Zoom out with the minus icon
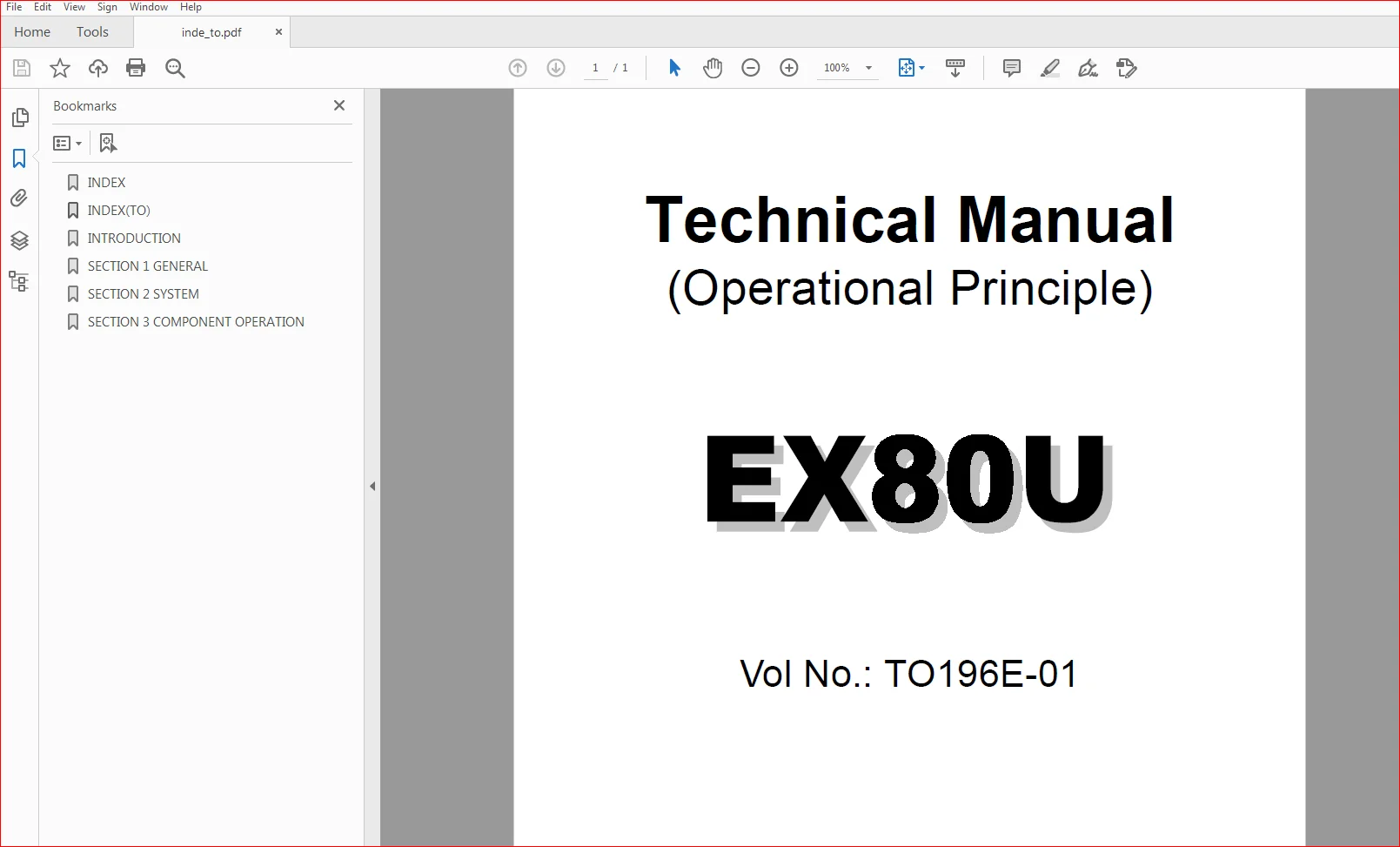 tap(751, 68)
